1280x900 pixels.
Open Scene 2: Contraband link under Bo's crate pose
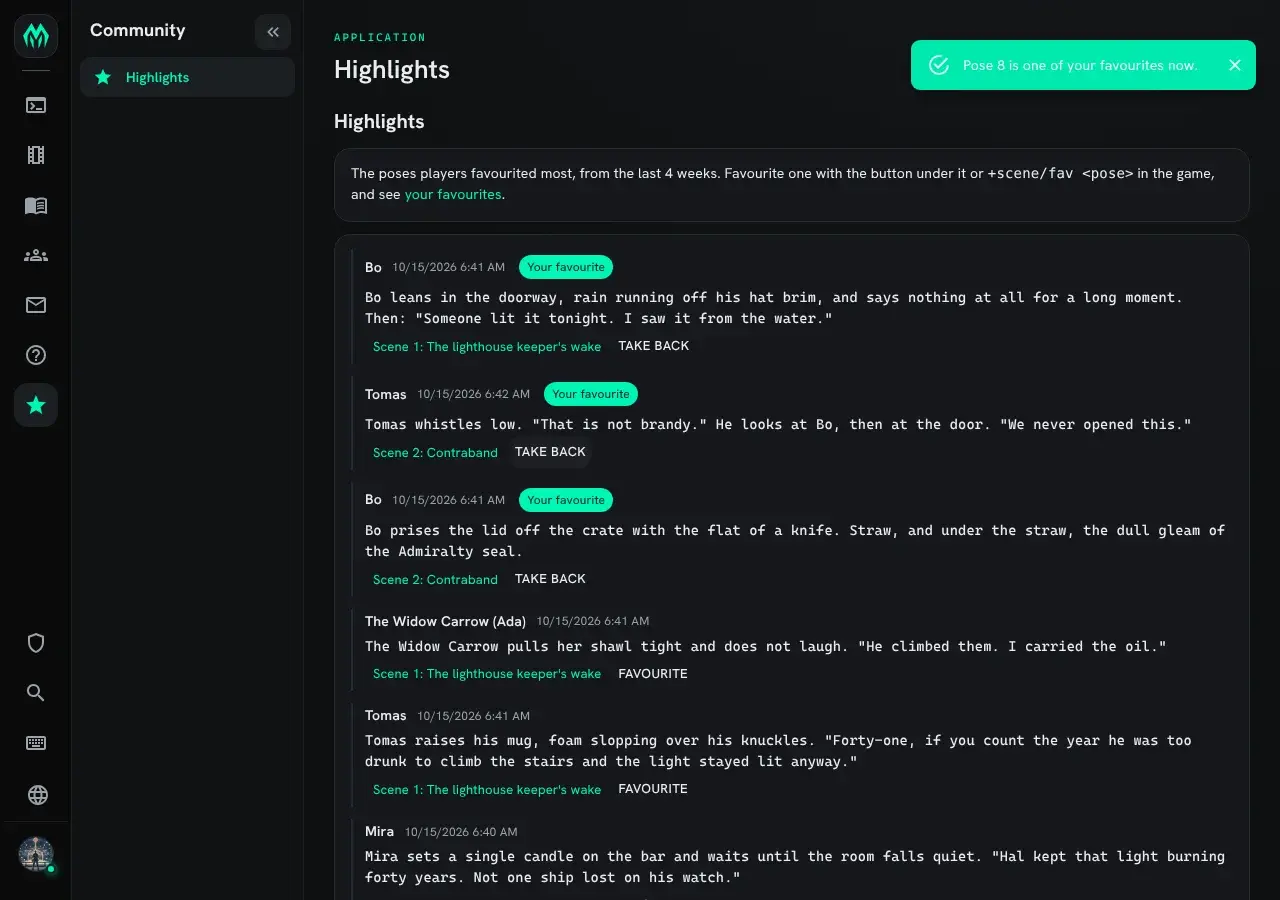click(x=435, y=579)
